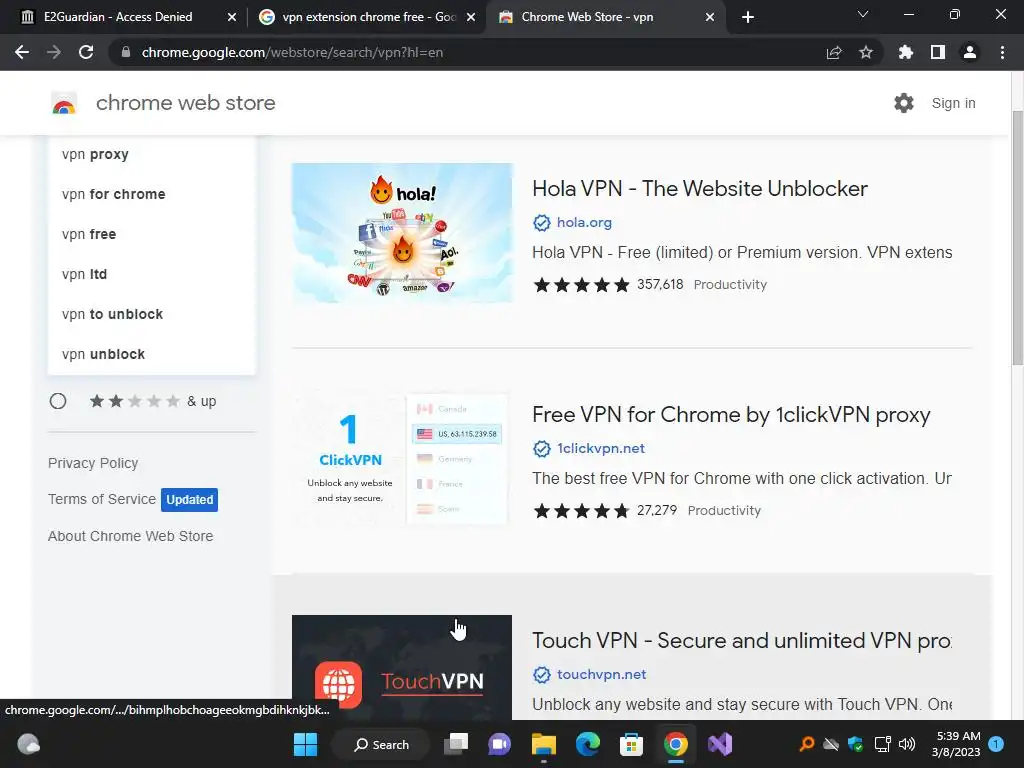Viewport: 1024px width, 768px height.
Task: Open the Chrome profile icon
Action: pos(970,52)
